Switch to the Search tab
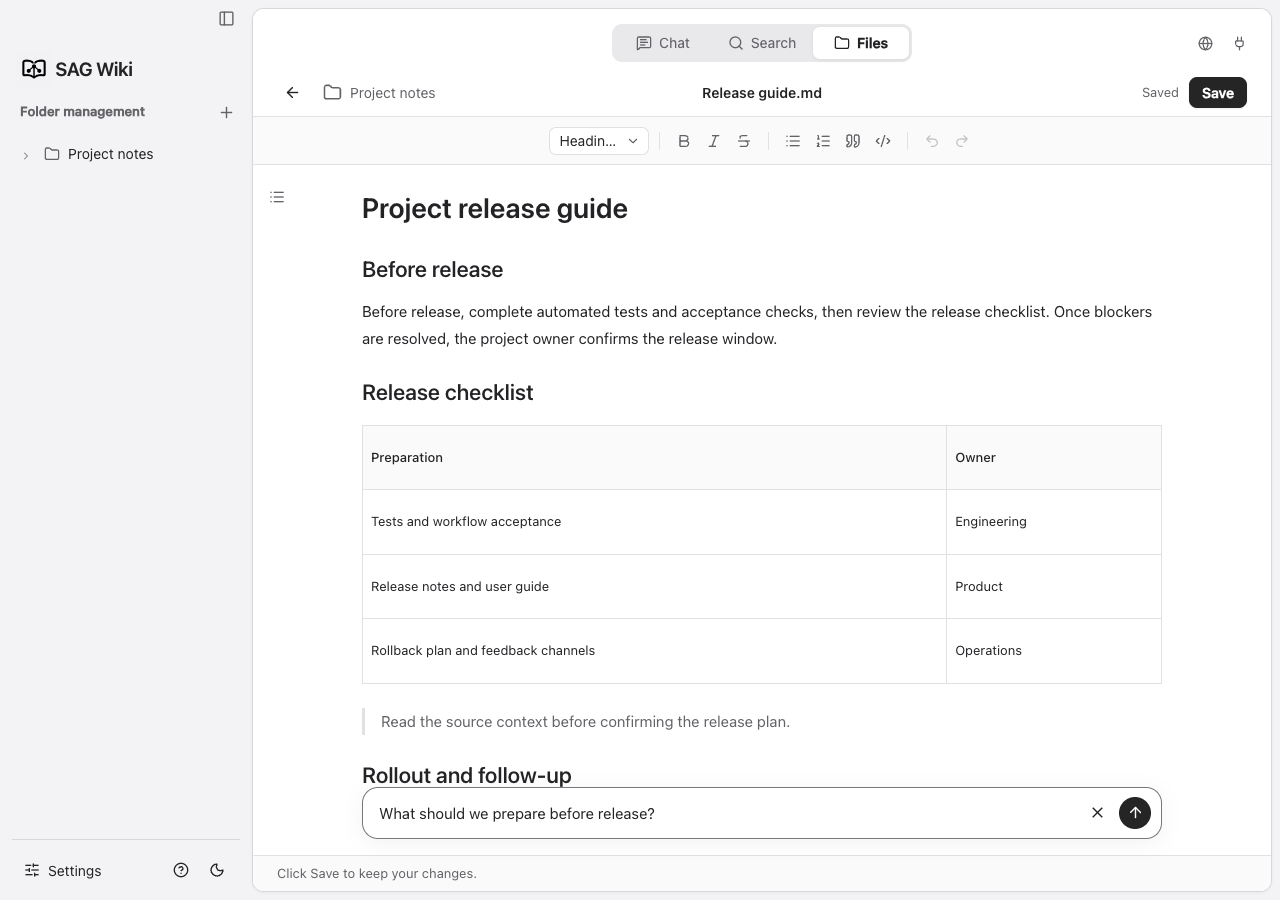Screen dimensions: 1280x900 [762, 43]
